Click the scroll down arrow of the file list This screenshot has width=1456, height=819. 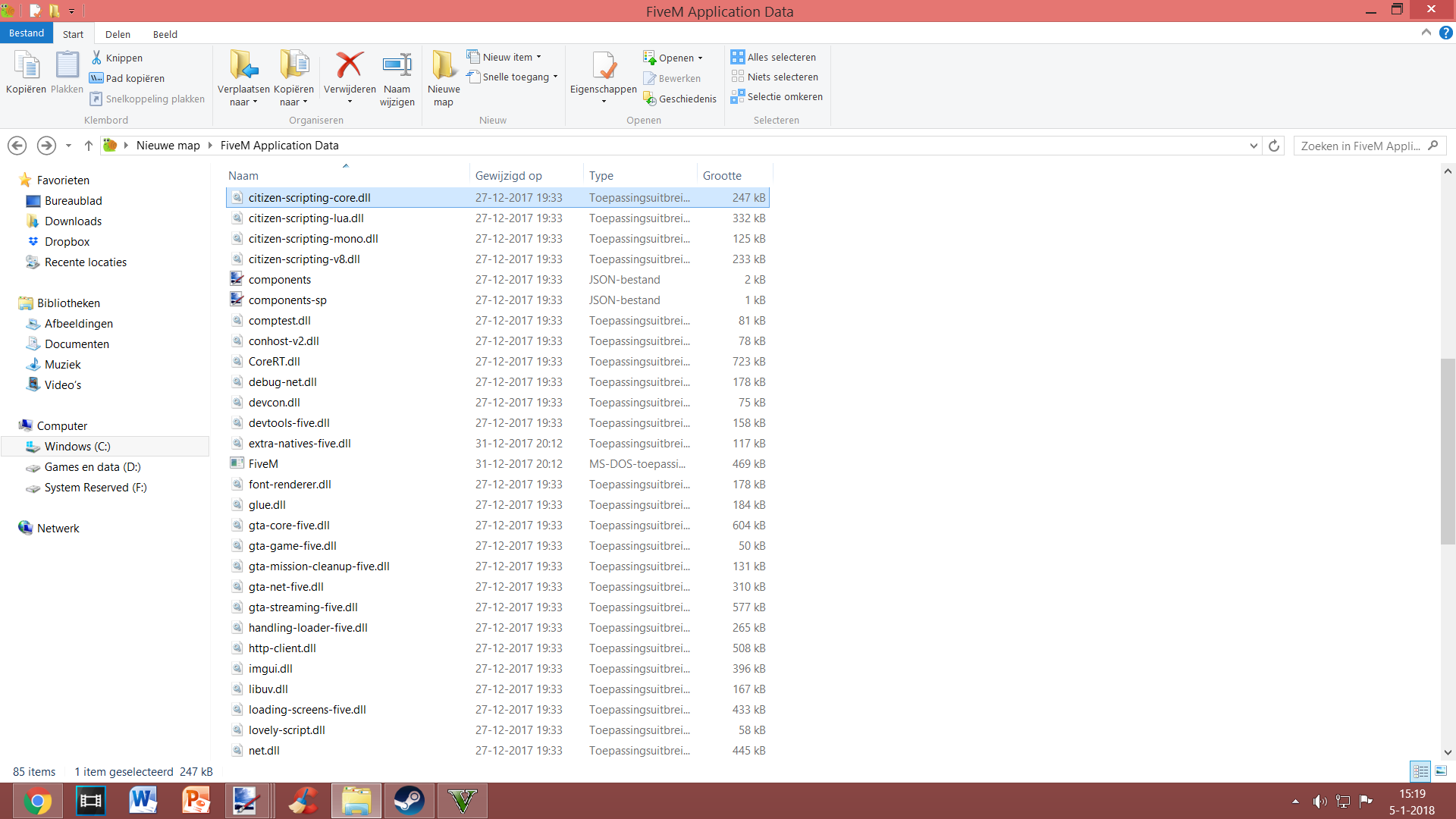(x=1448, y=752)
